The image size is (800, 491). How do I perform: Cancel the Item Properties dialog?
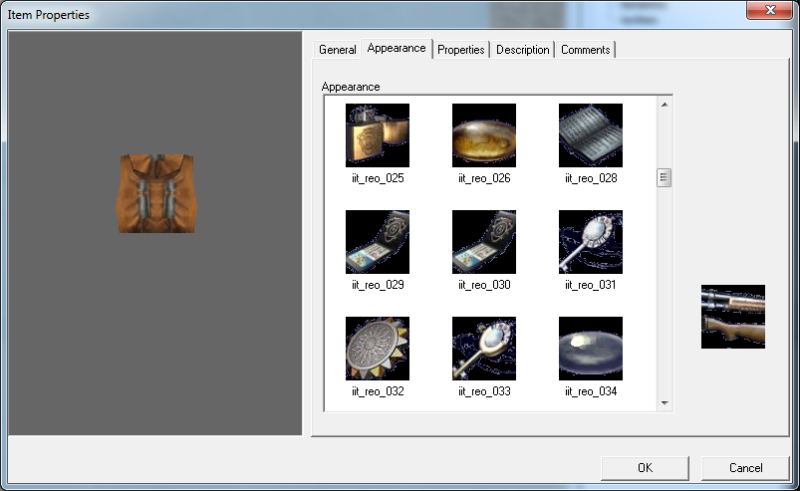click(745, 468)
